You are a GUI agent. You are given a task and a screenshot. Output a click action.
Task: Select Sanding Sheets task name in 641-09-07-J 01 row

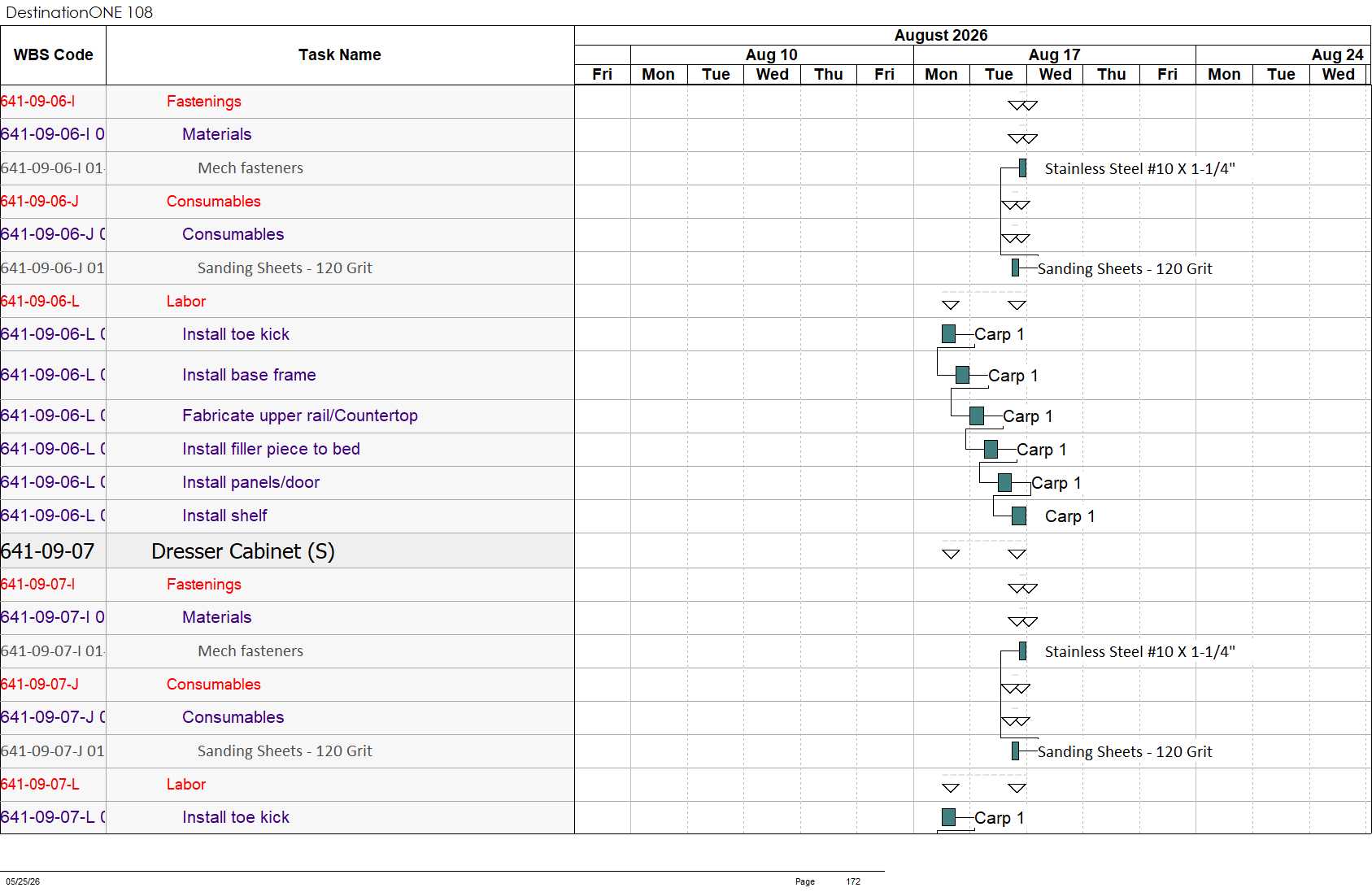tap(285, 751)
